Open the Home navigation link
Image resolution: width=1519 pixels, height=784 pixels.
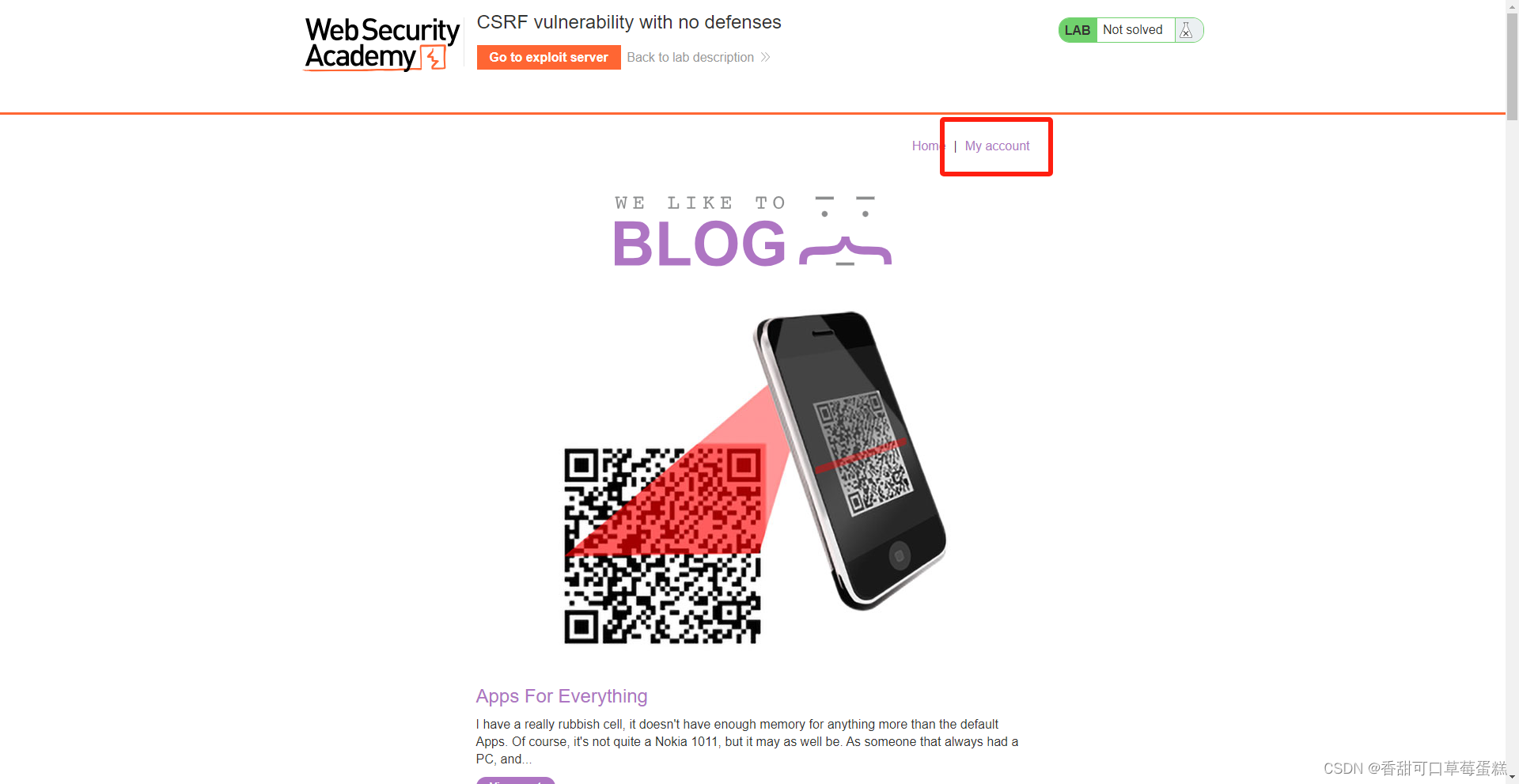(927, 146)
